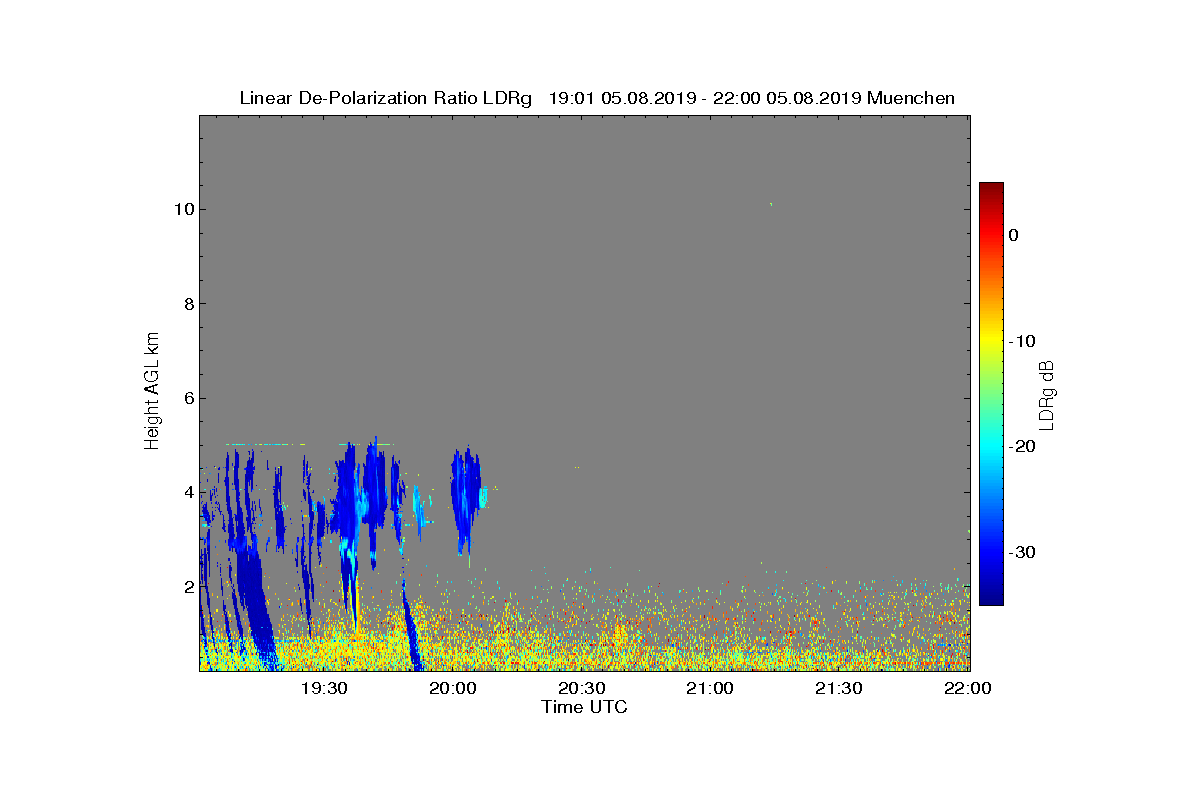Click the "LDRg dB" colorbar label

coord(1047,394)
